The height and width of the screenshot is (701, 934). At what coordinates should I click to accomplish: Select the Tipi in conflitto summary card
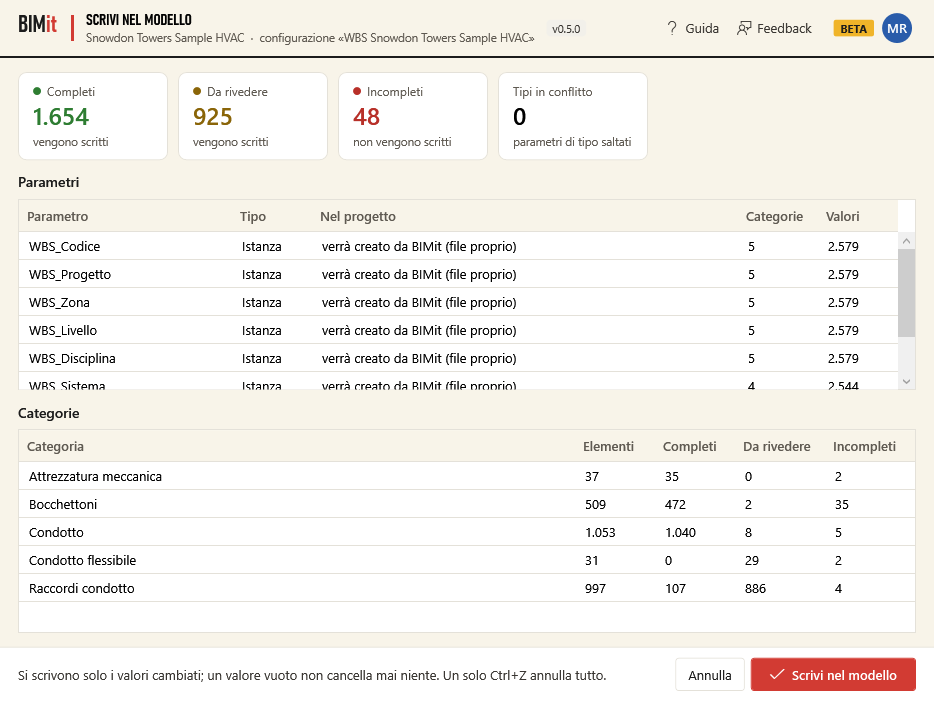(572, 116)
